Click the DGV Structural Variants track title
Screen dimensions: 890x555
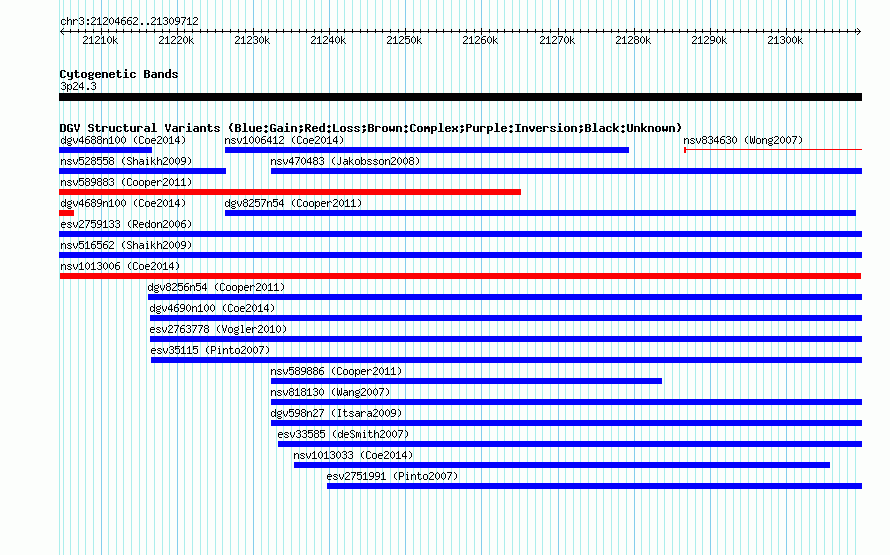click(371, 128)
